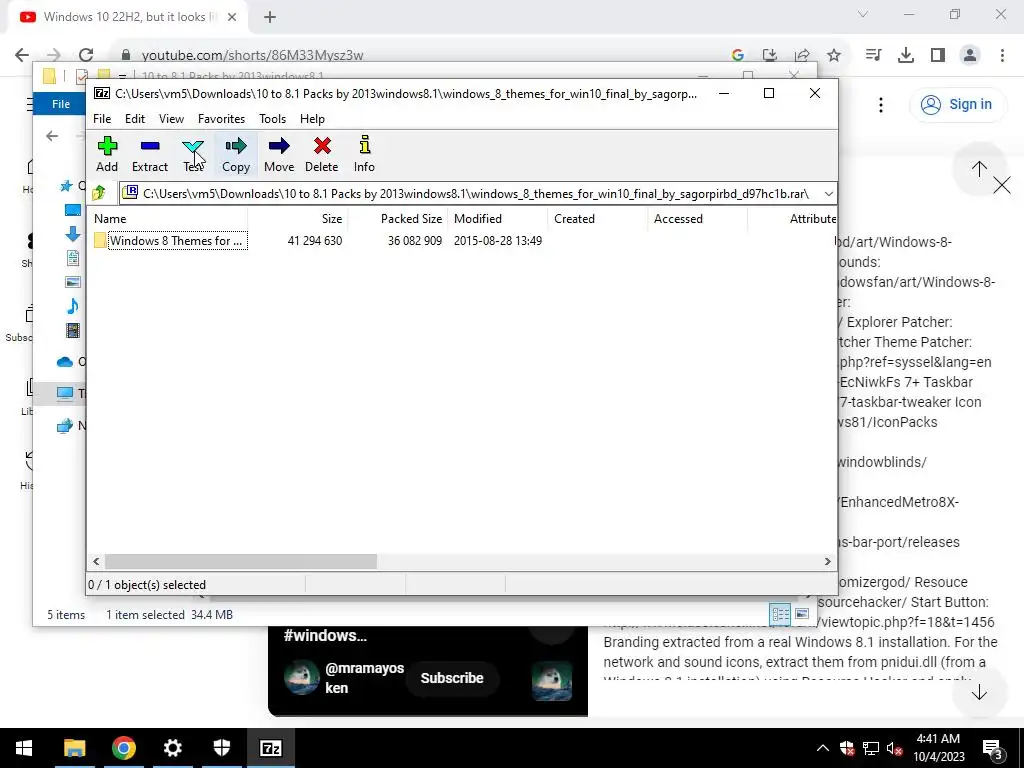
Task: Click the muted volume tray icon
Action: [x=895, y=748]
